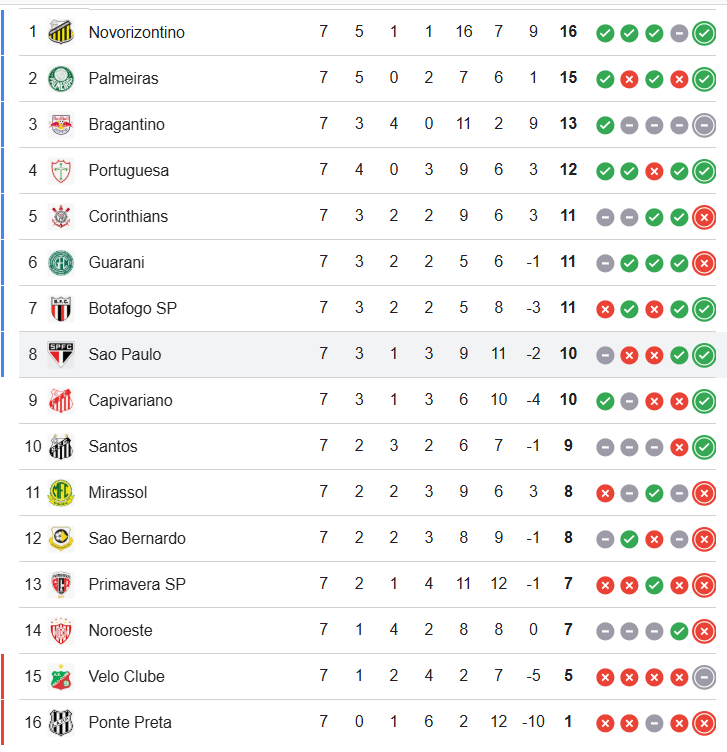Open the Sao Bernardo team link
Screen dimensions: 727x752
137,538
